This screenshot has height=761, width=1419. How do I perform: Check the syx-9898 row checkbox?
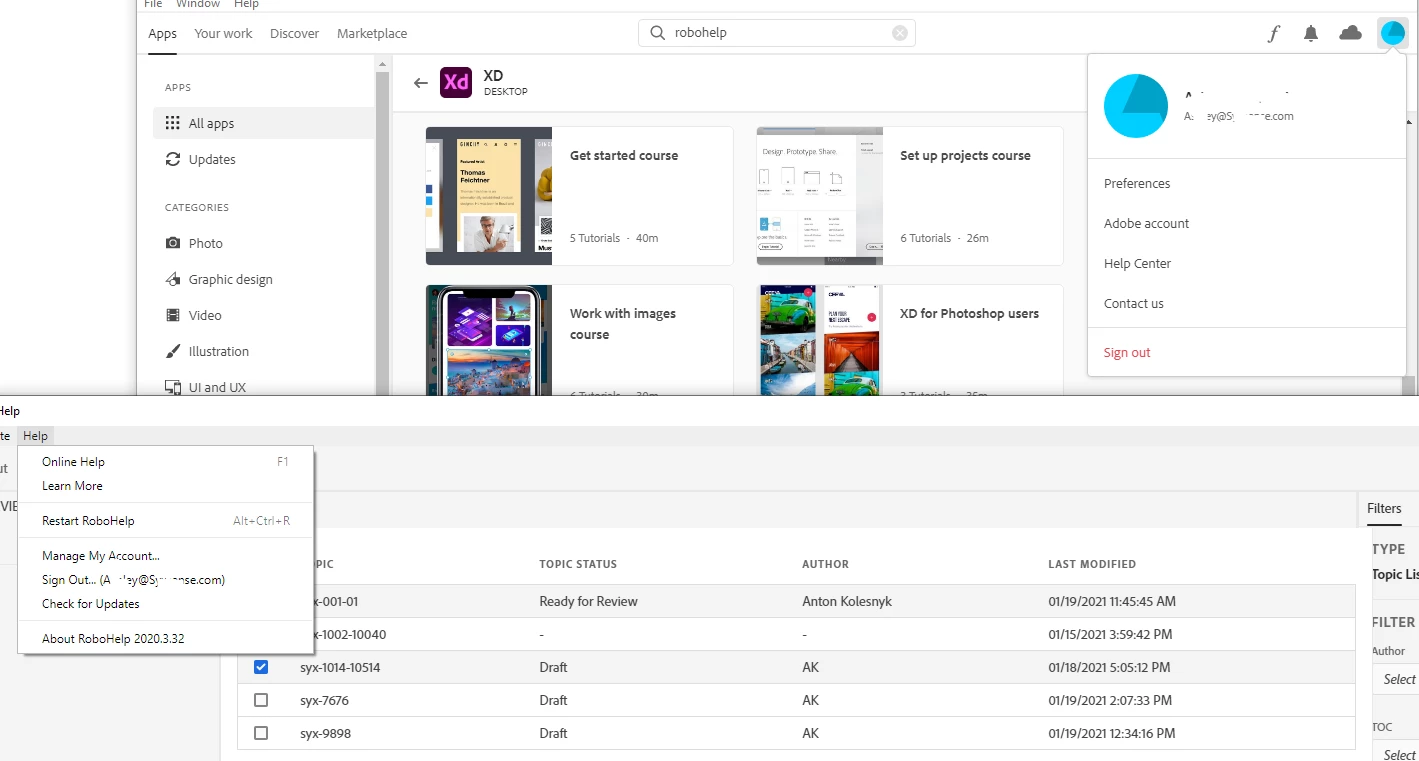[x=261, y=733]
